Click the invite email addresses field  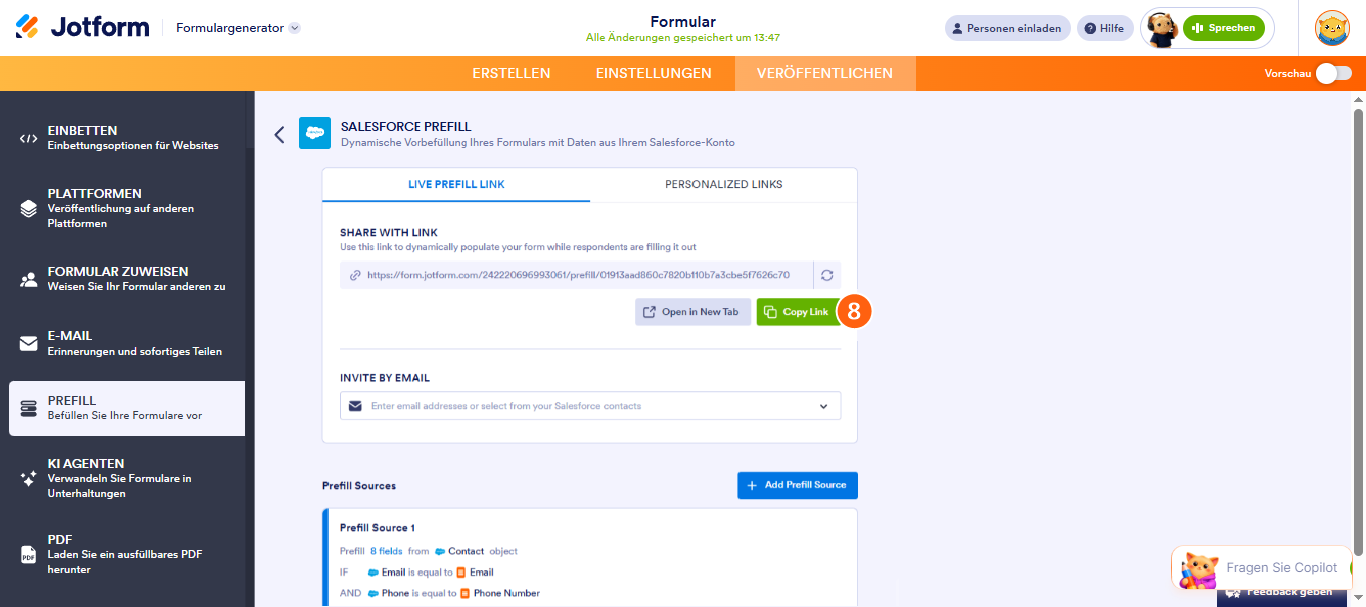[x=590, y=406]
